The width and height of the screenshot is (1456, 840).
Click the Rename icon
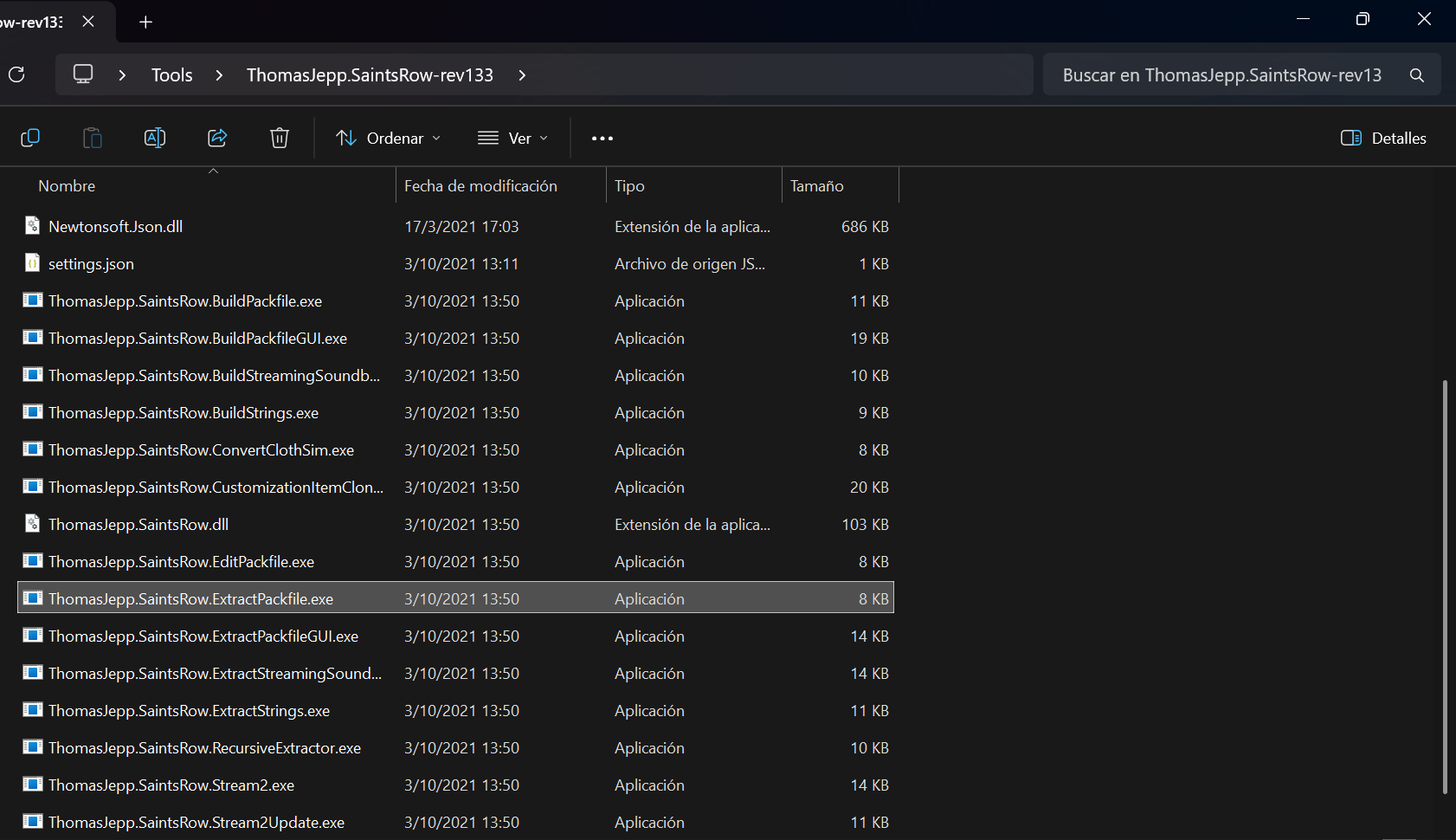[x=155, y=138]
